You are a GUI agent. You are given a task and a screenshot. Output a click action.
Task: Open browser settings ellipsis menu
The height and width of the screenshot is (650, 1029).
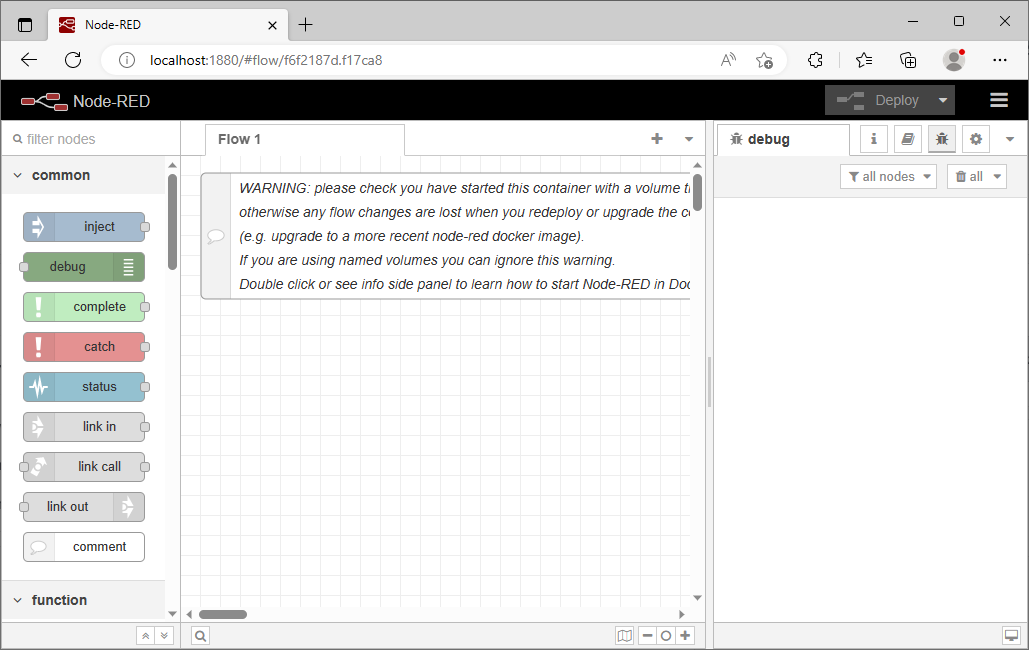(x=999, y=60)
